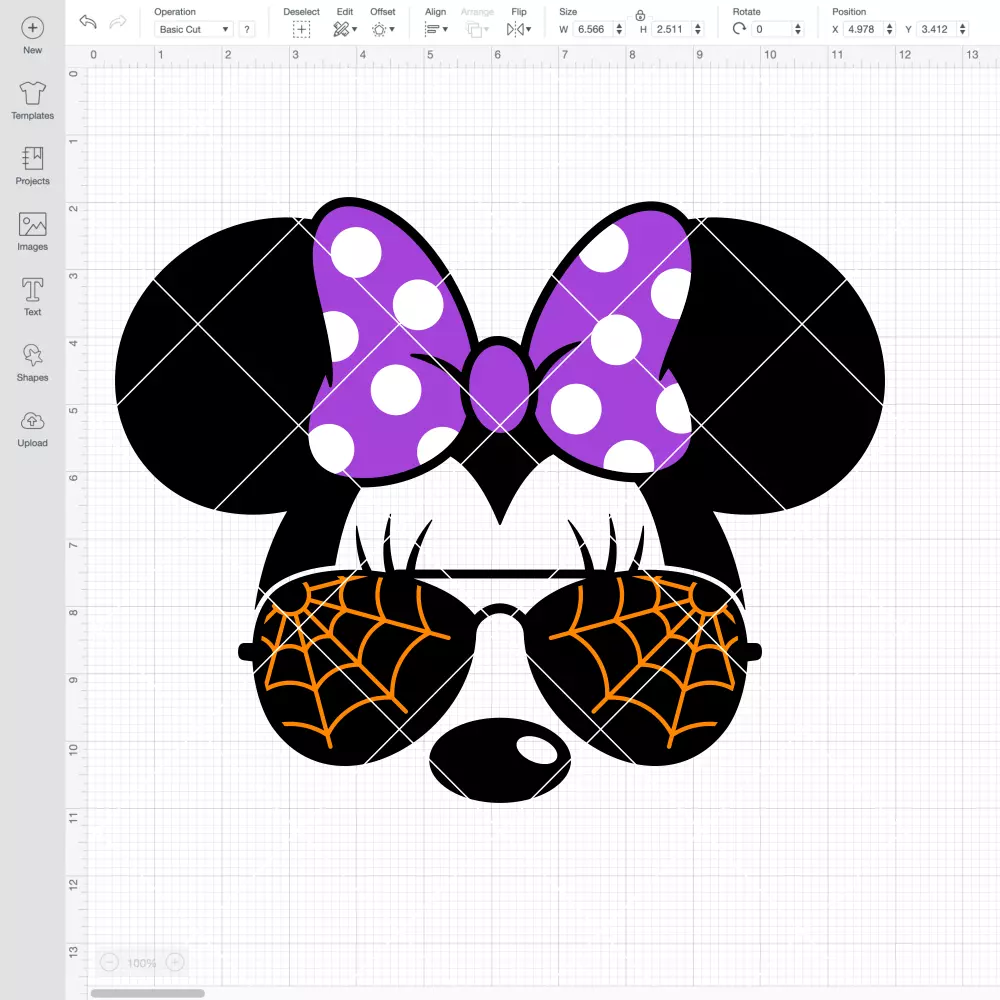Zoom out with the minus button
The height and width of the screenshot is (1000, 1000).
coord(110,962)
